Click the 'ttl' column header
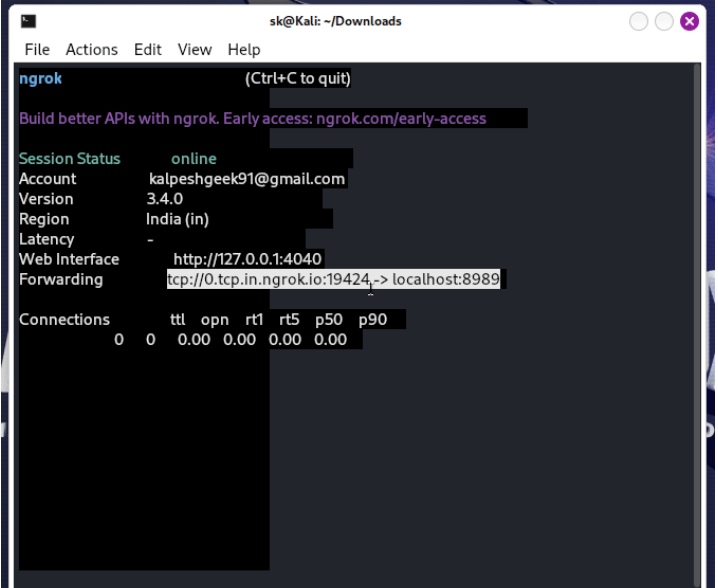 [178, 319]
